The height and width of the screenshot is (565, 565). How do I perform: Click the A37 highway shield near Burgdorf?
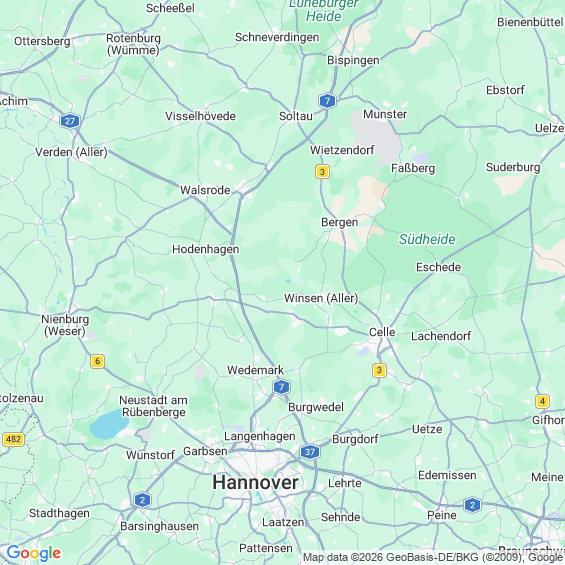pos(310,452)
